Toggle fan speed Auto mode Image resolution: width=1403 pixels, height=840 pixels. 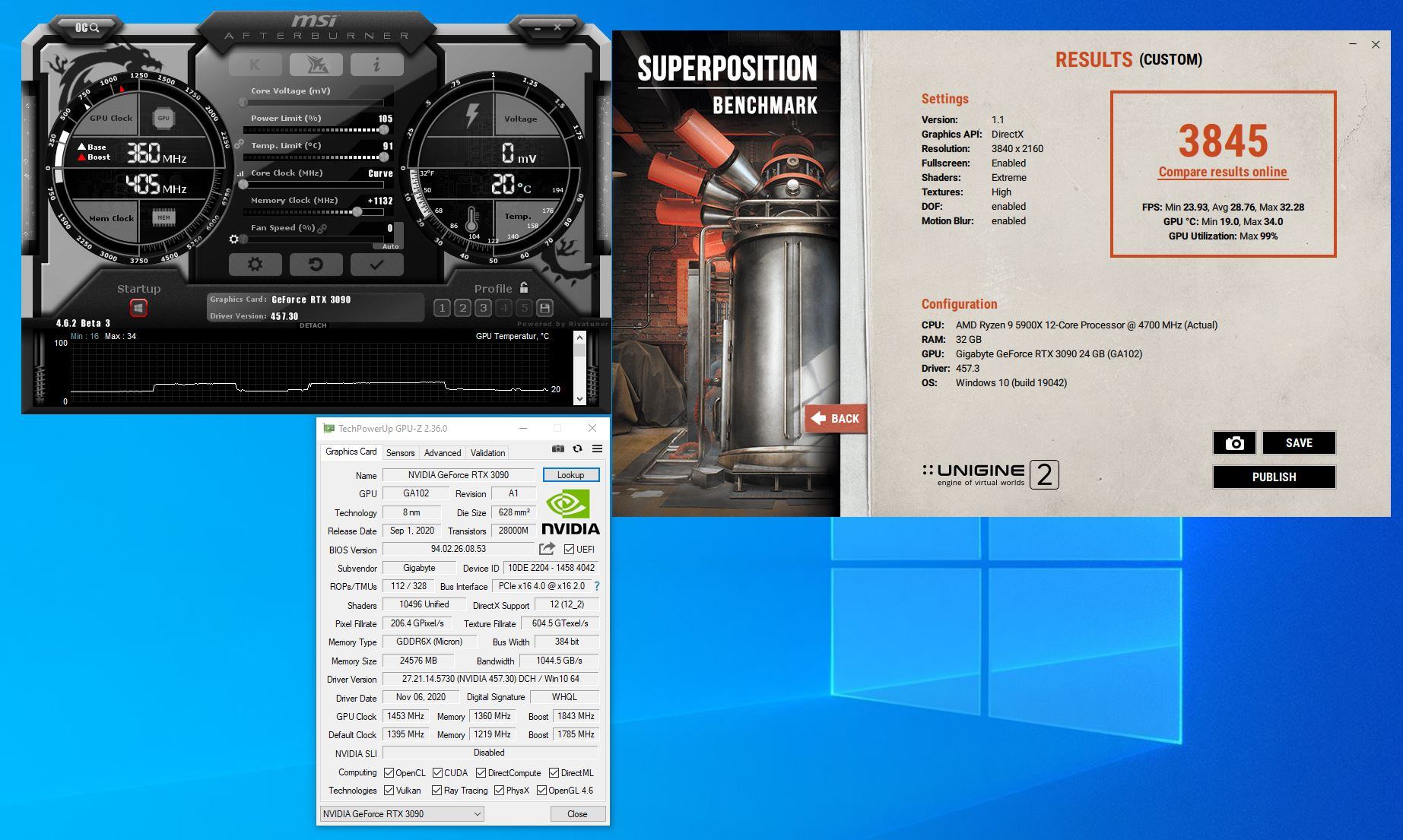point(390,246)
